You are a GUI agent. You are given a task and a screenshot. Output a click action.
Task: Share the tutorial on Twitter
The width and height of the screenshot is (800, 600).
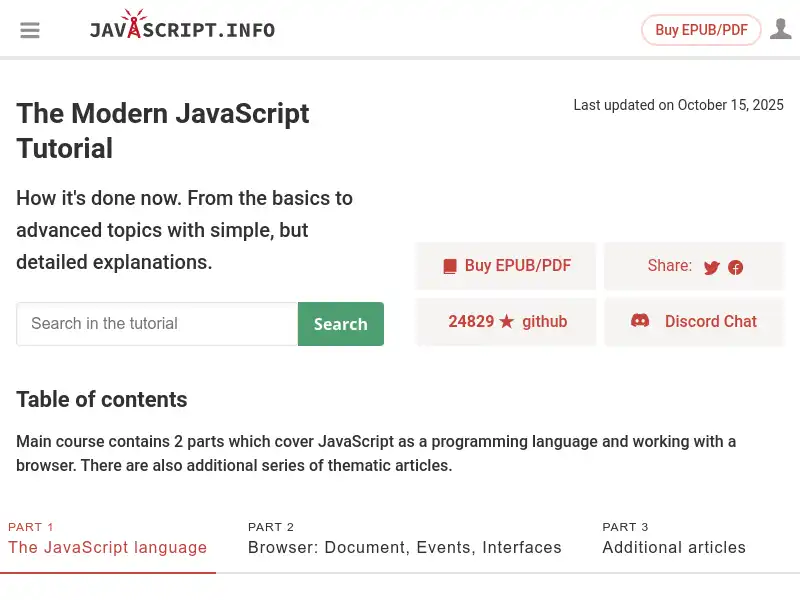711,267
